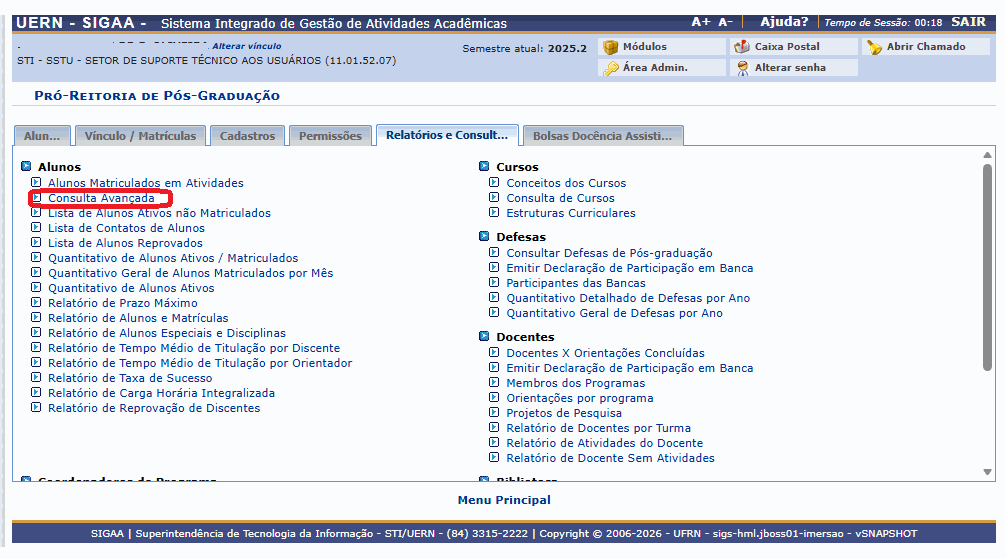Open Caixa Postal mailbox icon
1006x559 pixels.
[x=742, y=47]
